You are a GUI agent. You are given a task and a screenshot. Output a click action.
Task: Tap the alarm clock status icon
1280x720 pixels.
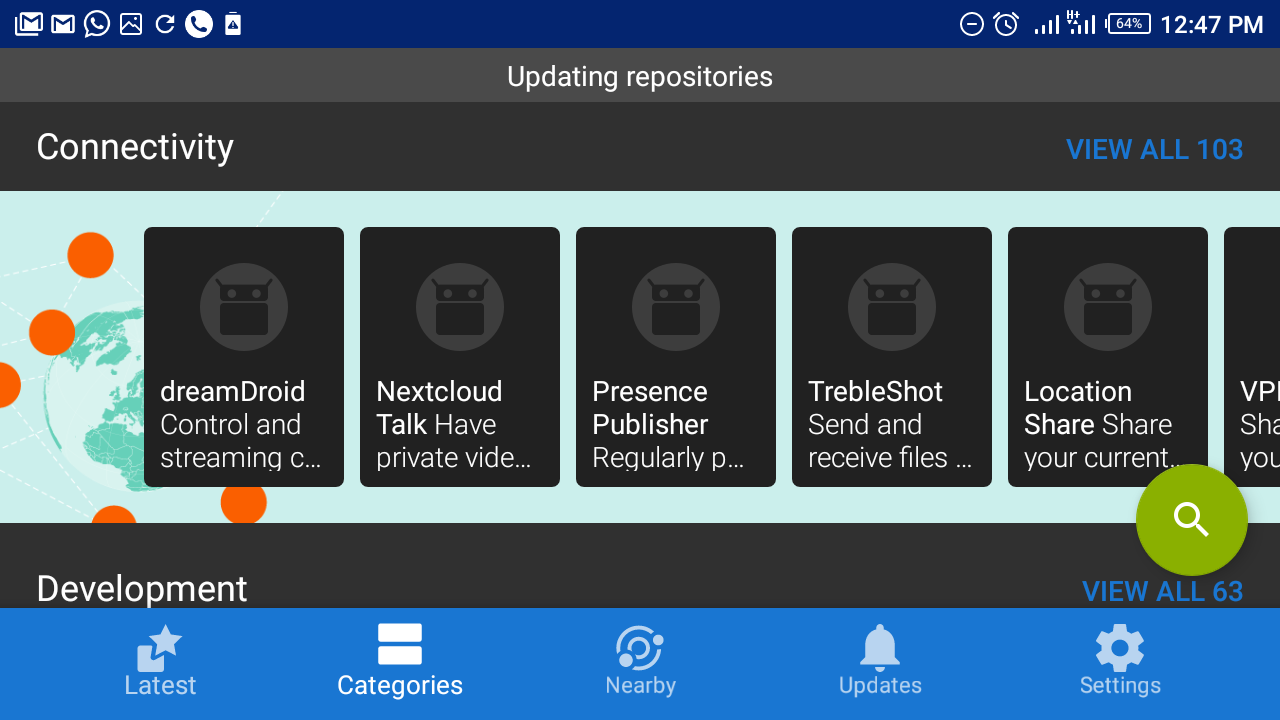pos(1006,24)
